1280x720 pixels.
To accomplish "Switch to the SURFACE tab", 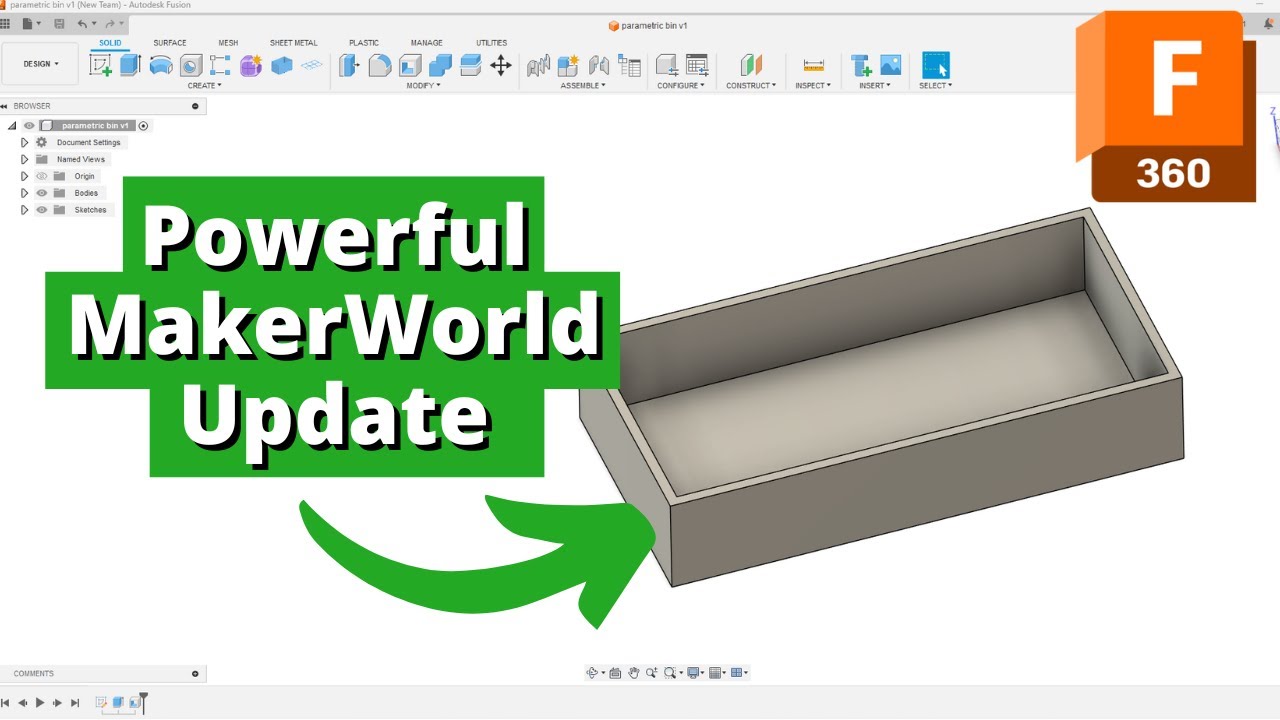I will pyautogui.click(x=170, y=43).
